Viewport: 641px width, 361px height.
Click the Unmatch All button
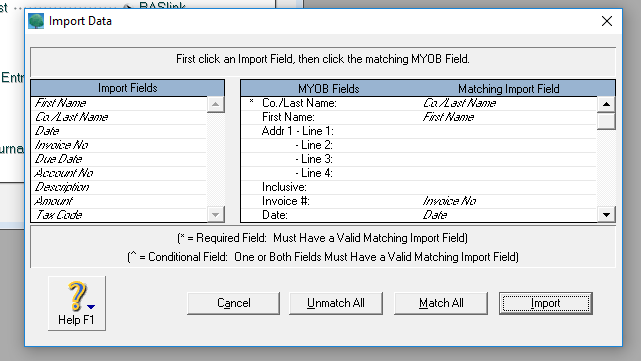pyautogui.click(x=336, y=303)
